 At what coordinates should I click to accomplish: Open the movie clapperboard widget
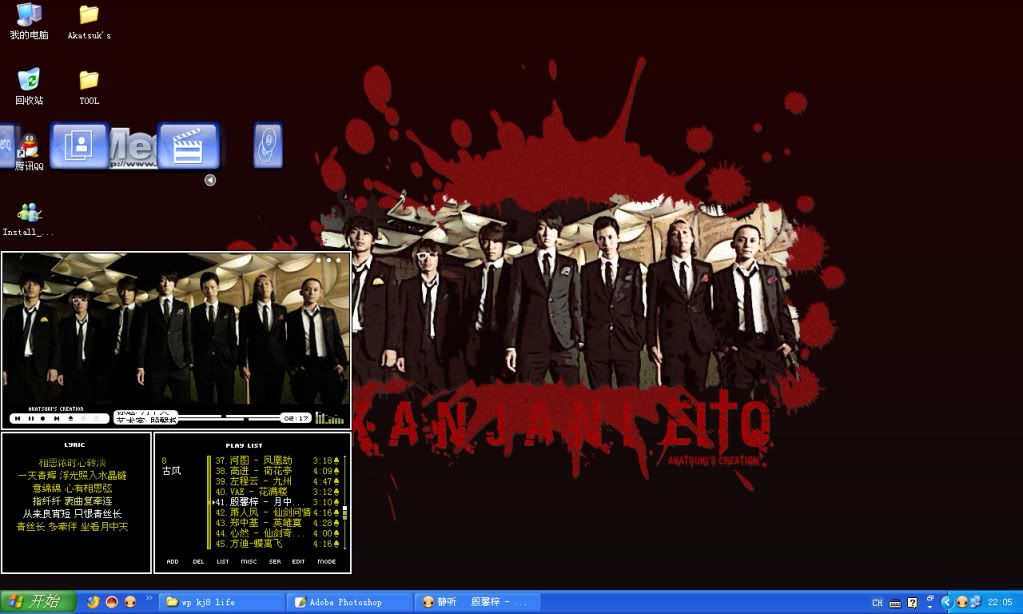click(187, 146)
